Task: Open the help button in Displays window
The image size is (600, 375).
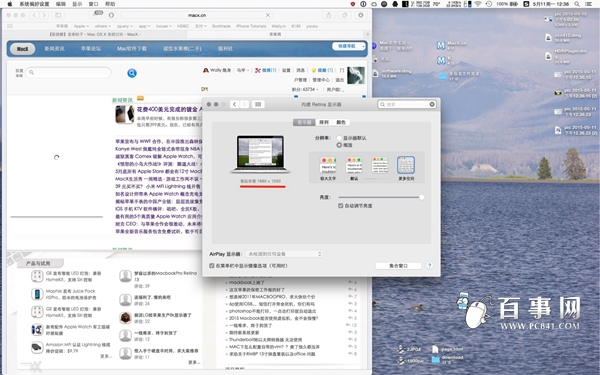Action: tap(429, 266)
